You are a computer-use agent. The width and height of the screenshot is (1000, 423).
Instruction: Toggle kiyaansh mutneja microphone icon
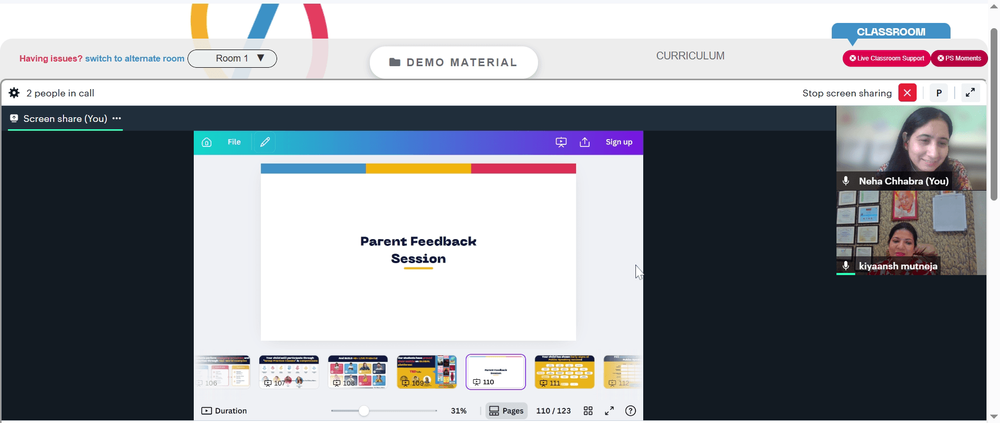[x=846, y=265]
